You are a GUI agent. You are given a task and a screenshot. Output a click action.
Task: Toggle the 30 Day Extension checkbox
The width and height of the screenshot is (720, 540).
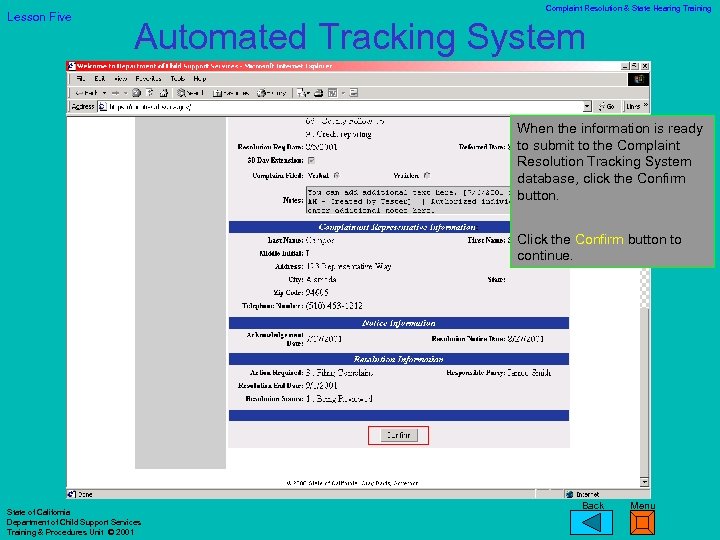(311, 160)
